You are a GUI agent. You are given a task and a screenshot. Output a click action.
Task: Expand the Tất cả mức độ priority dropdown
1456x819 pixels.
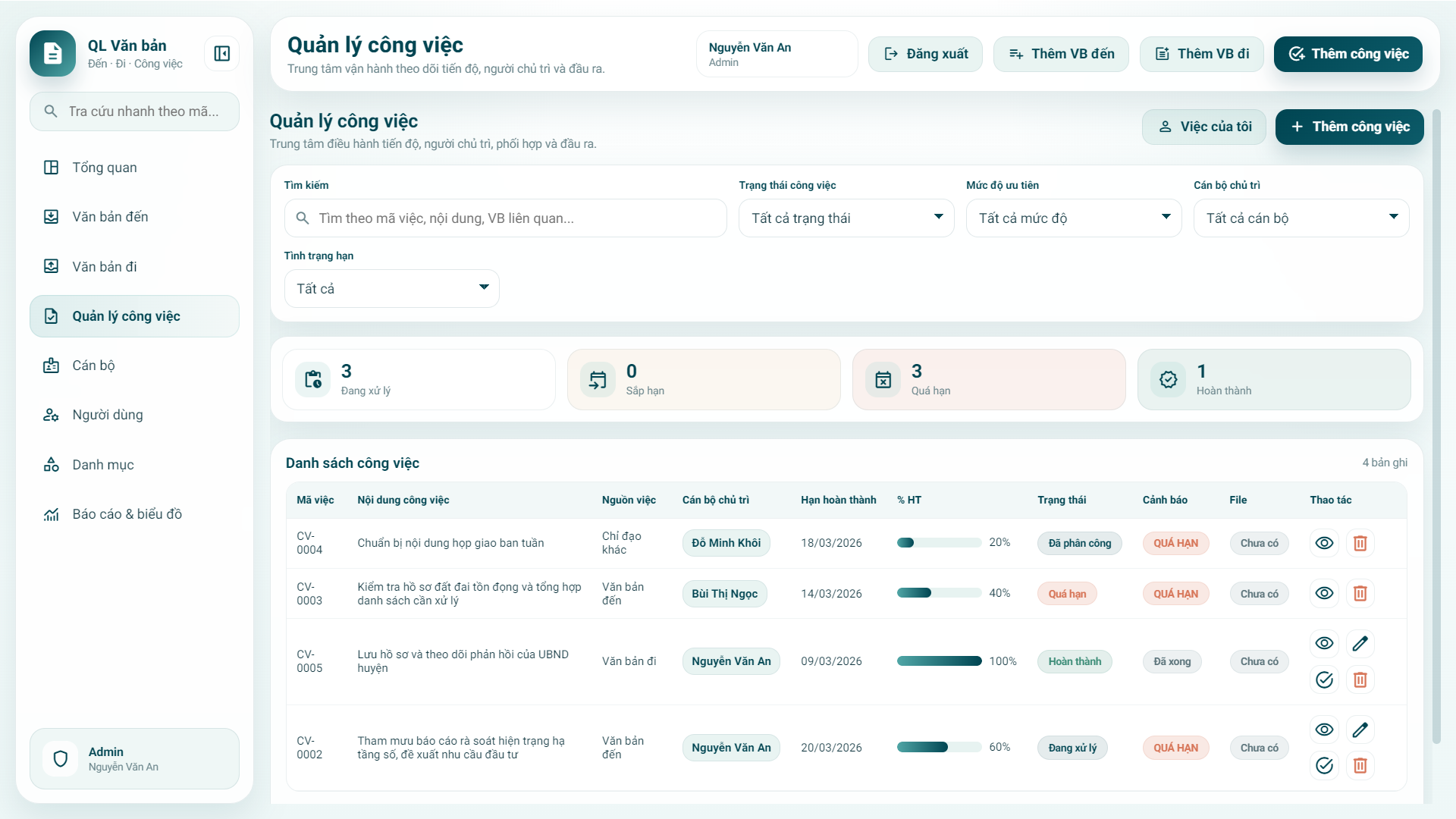(x=1074, y=218)
